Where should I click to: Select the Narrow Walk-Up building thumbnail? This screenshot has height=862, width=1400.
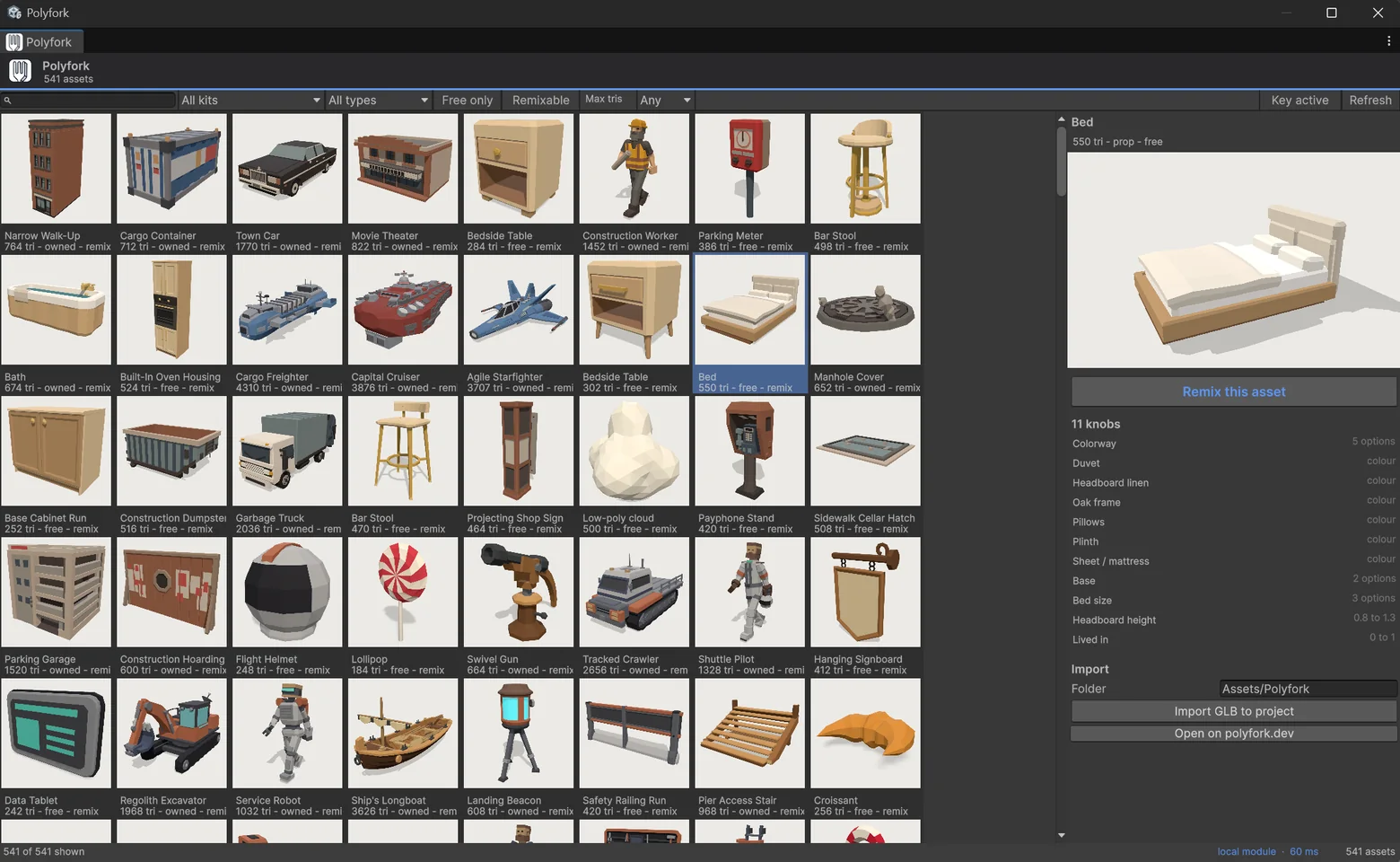(57, 169)
